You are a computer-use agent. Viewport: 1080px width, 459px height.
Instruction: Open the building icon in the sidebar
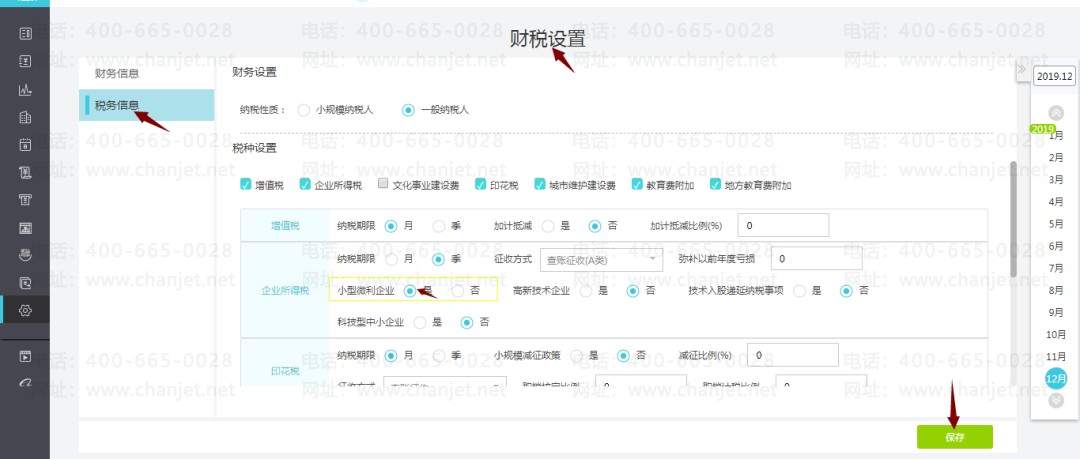(25, 117)
